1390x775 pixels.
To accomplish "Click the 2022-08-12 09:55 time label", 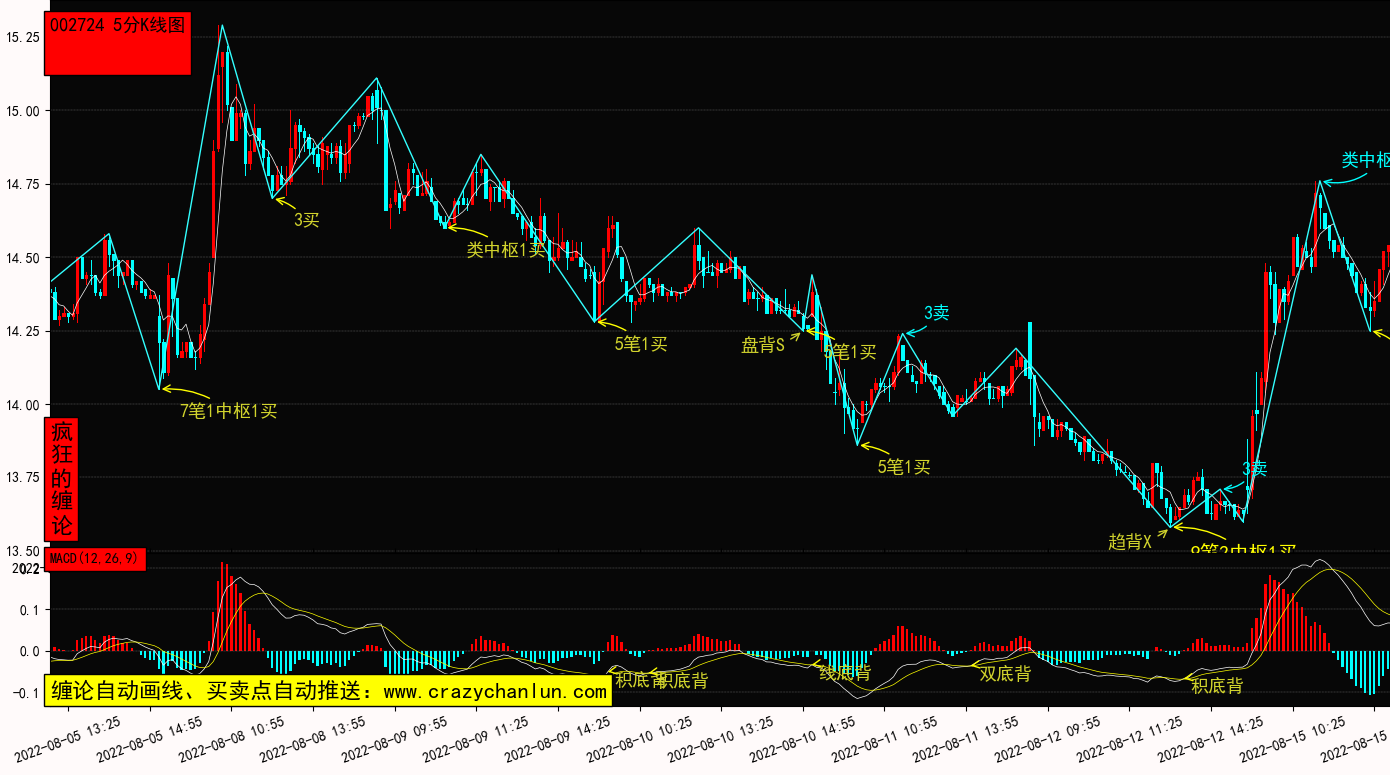I will (x=1048, y=738).
